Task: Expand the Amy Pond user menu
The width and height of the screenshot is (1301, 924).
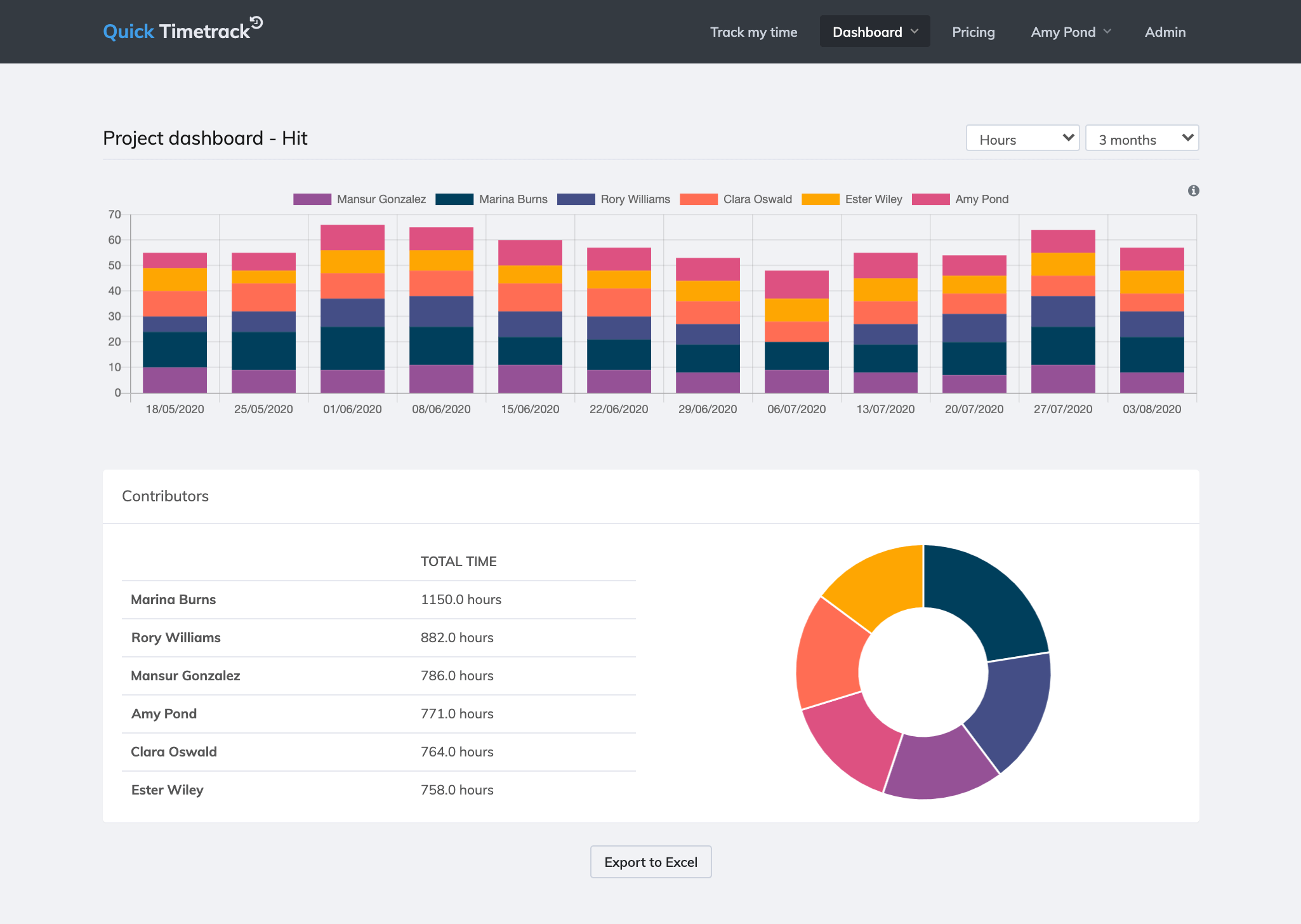Action: (1071, 32)
